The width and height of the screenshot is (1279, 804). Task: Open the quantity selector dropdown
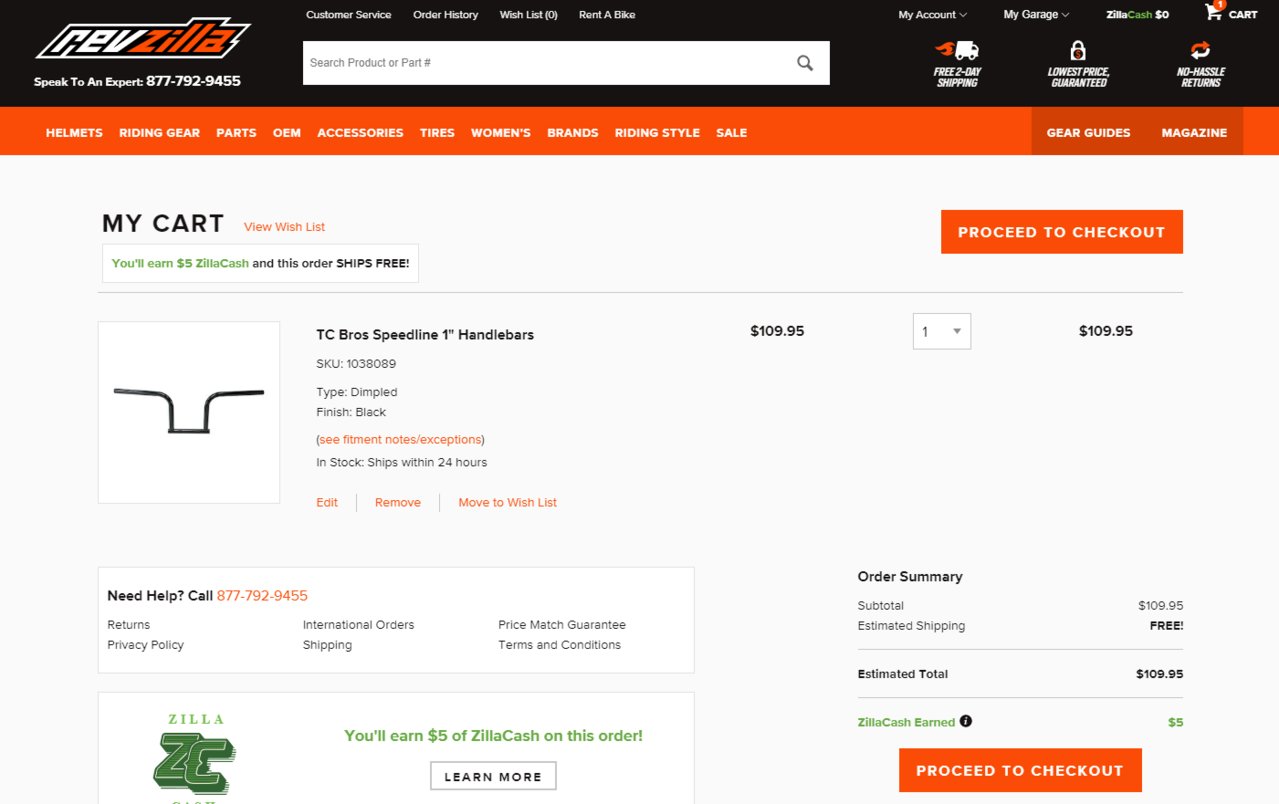pyautogui.click(x=942, y=331)
